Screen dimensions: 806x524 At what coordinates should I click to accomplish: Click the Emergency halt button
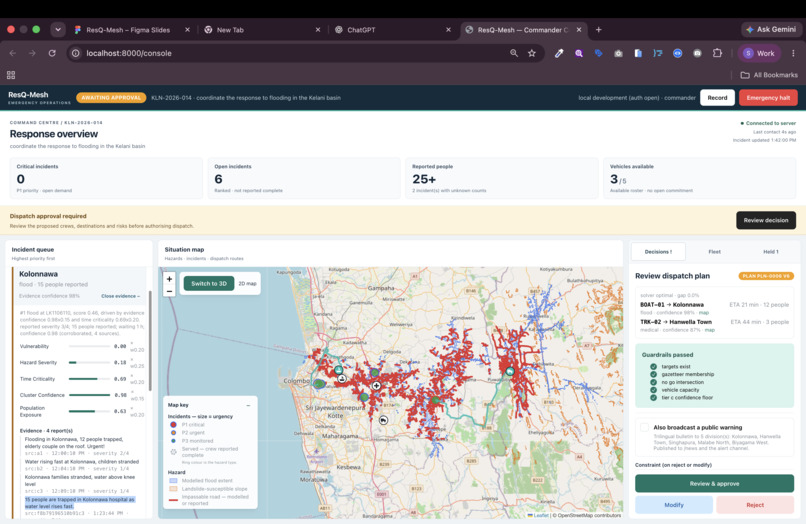[768, 98]
